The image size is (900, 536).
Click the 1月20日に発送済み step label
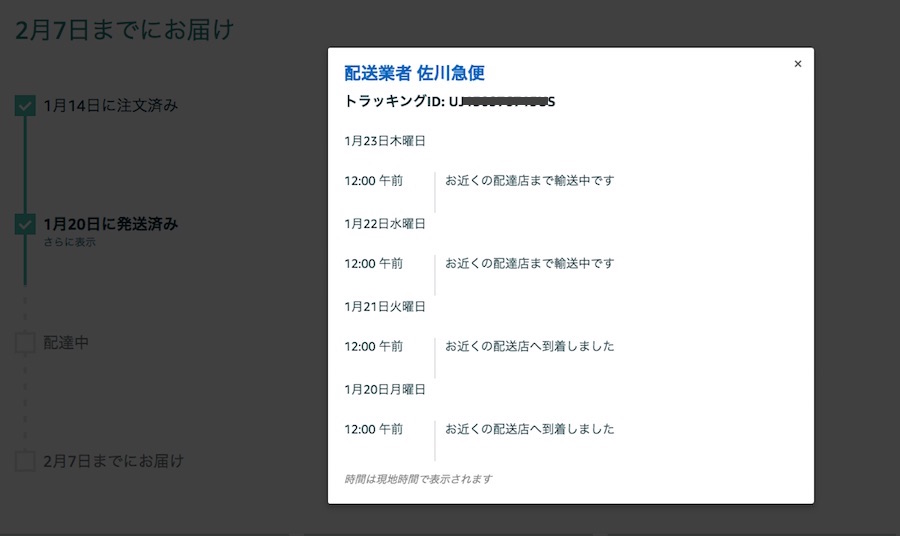click(x=111, y=224)
